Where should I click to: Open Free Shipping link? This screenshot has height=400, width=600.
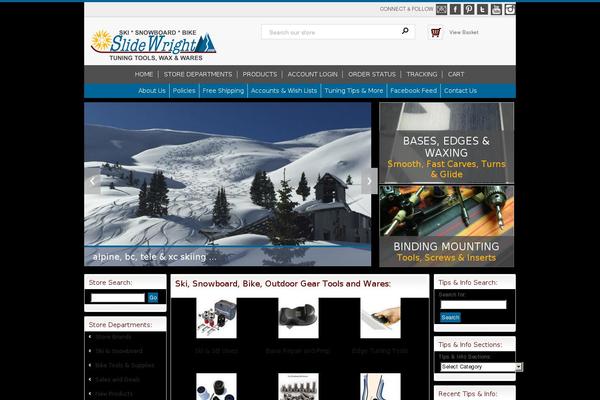pyautogui.click(x=223, y=91)
